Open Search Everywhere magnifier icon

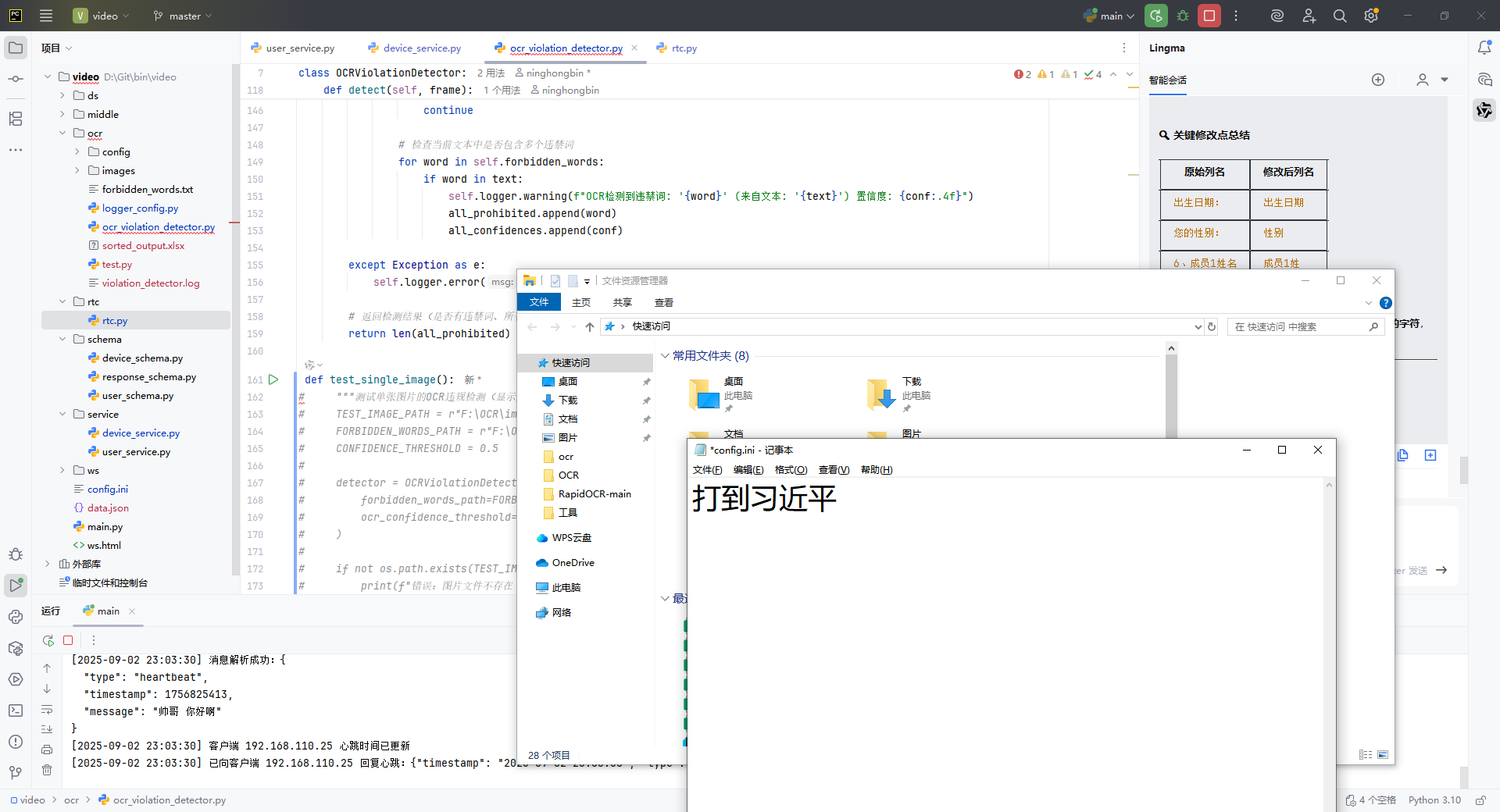pos(1340,16)
